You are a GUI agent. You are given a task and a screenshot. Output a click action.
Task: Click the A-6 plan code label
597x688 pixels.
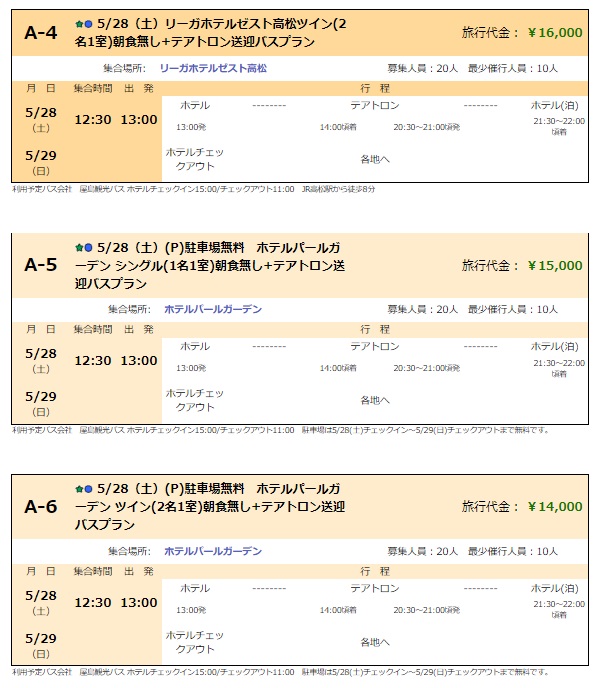41,506
